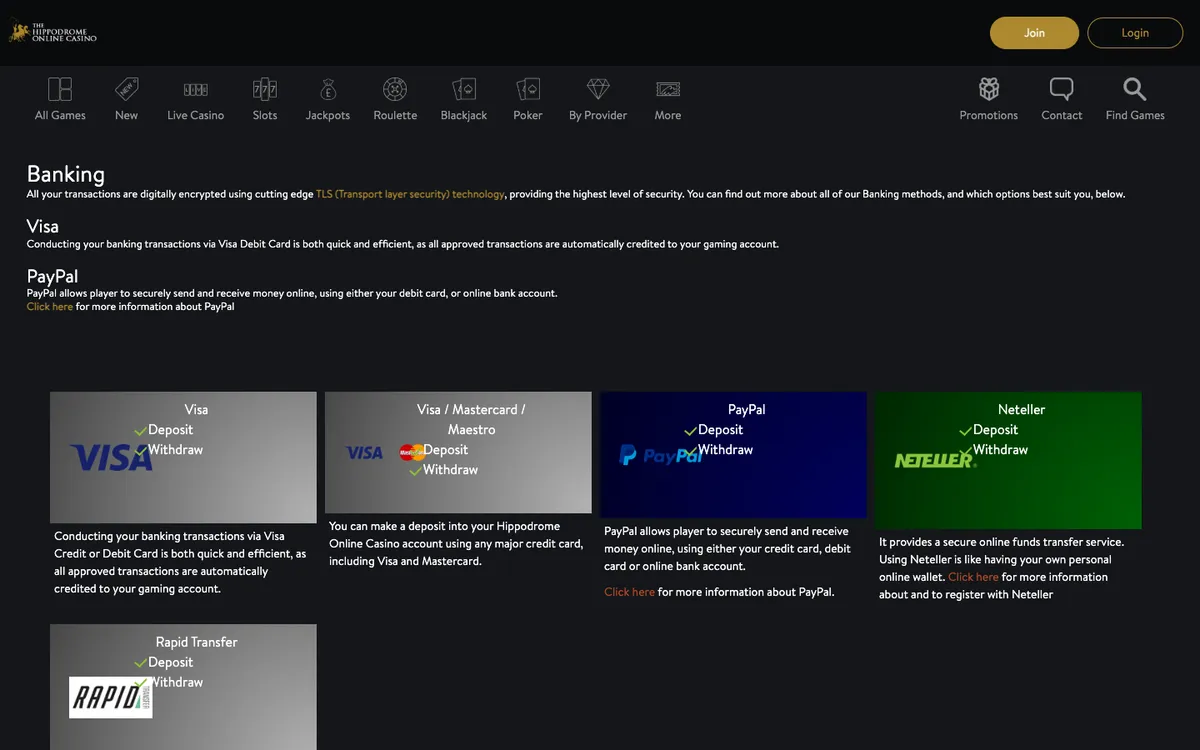Open the Jackpots money bag icon
This screenshot has width=1200, height=750.
[x=328, y=89]
